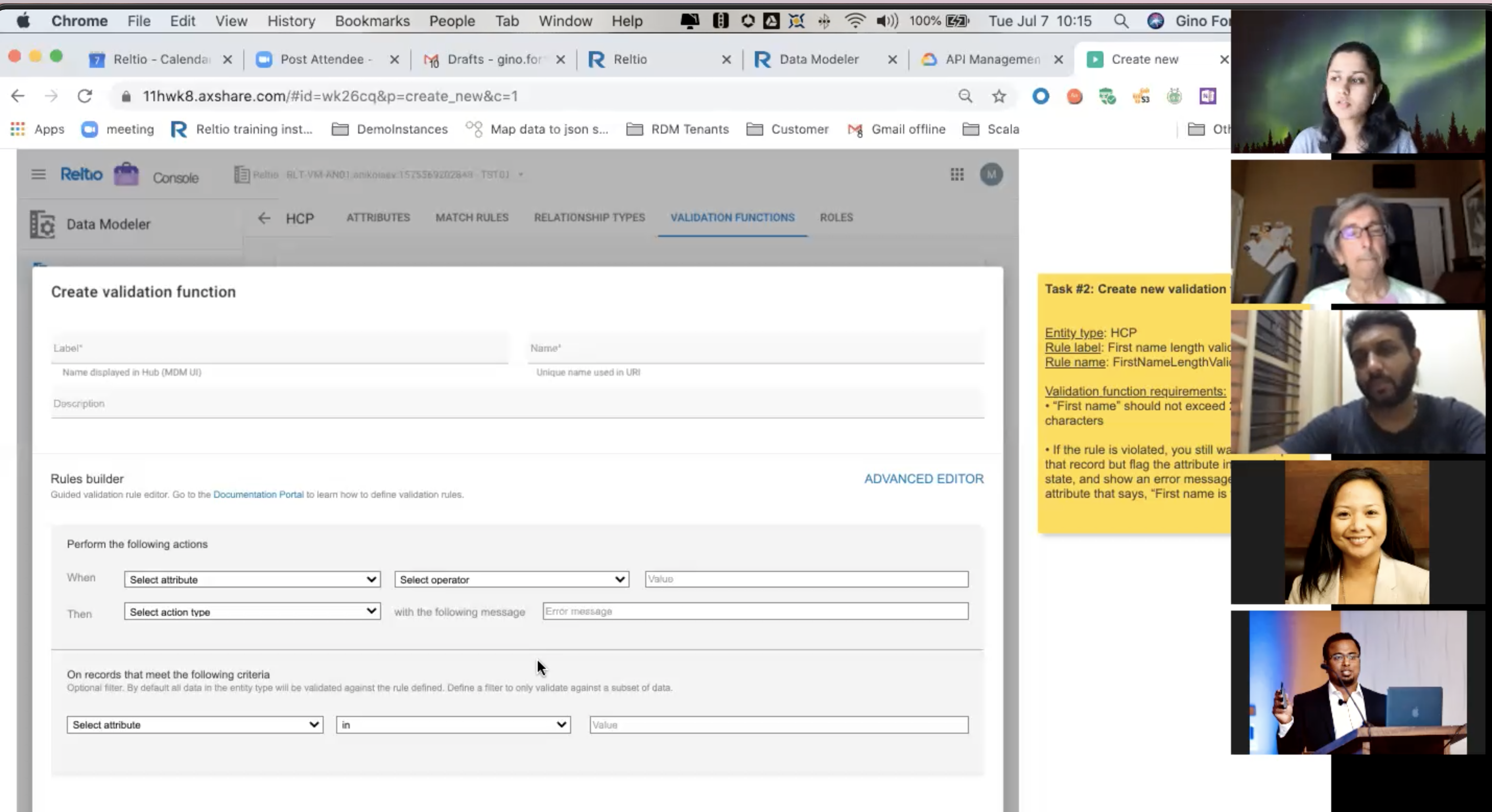Switch to the API Management browser tab
Screen dimensions: 1492x812
click(x=991, y=59)
